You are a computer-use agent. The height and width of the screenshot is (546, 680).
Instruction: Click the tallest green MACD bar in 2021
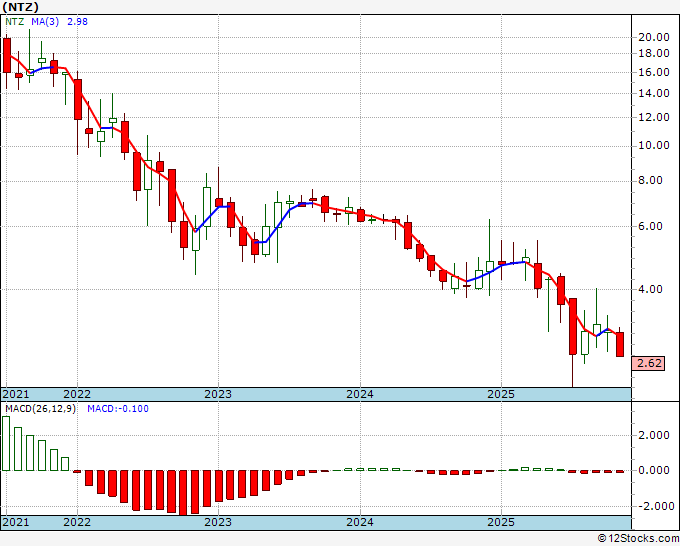(6, 443)
